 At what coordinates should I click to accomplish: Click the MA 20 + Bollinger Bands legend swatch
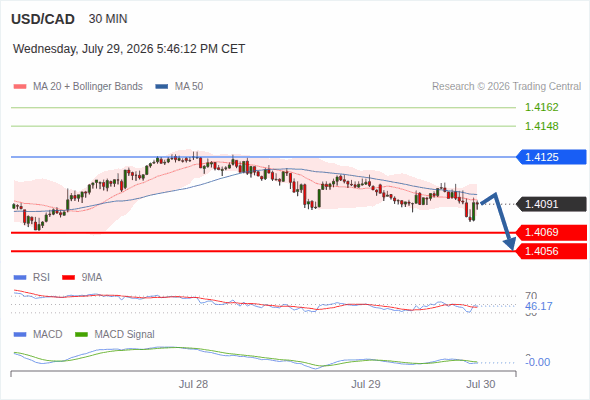point(20,87)
